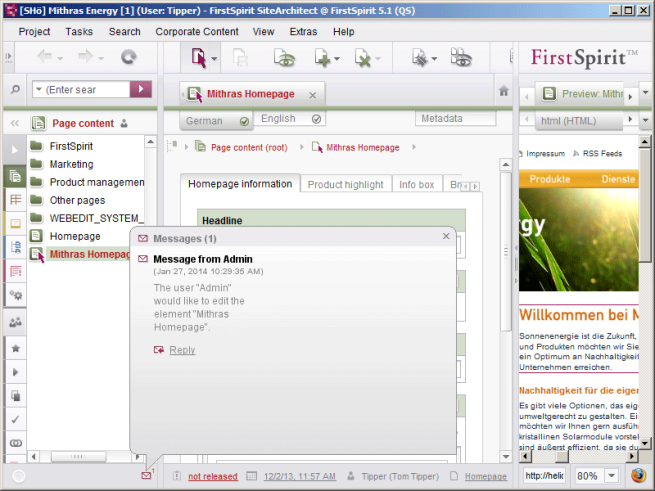The height and width of the screenshot is (491, 655).
Task: Open the FirstSpirit folder in tree
Action: coord(71,146)
